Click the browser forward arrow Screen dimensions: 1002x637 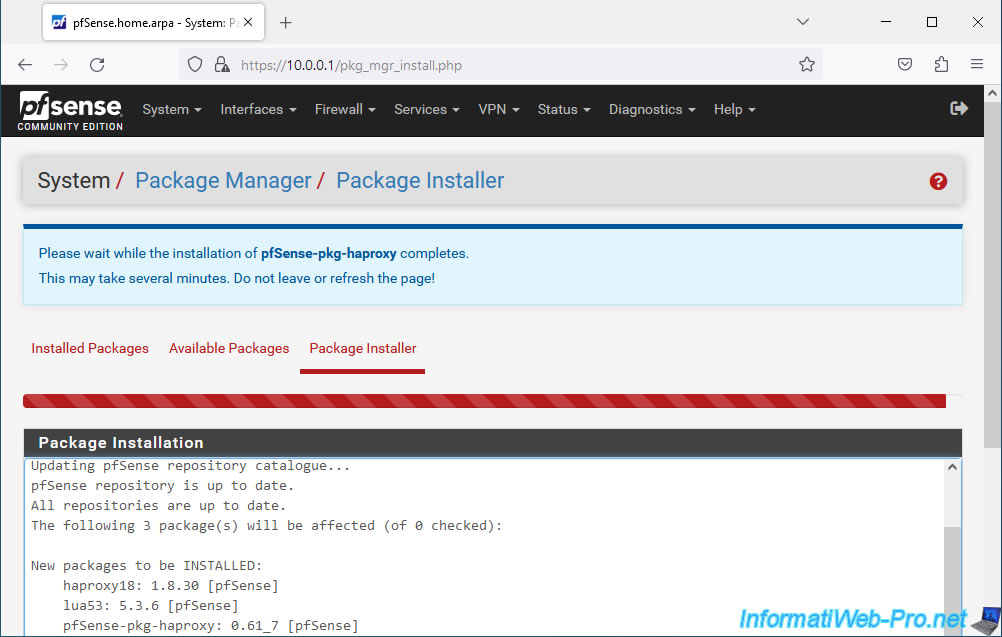(61, 65)
